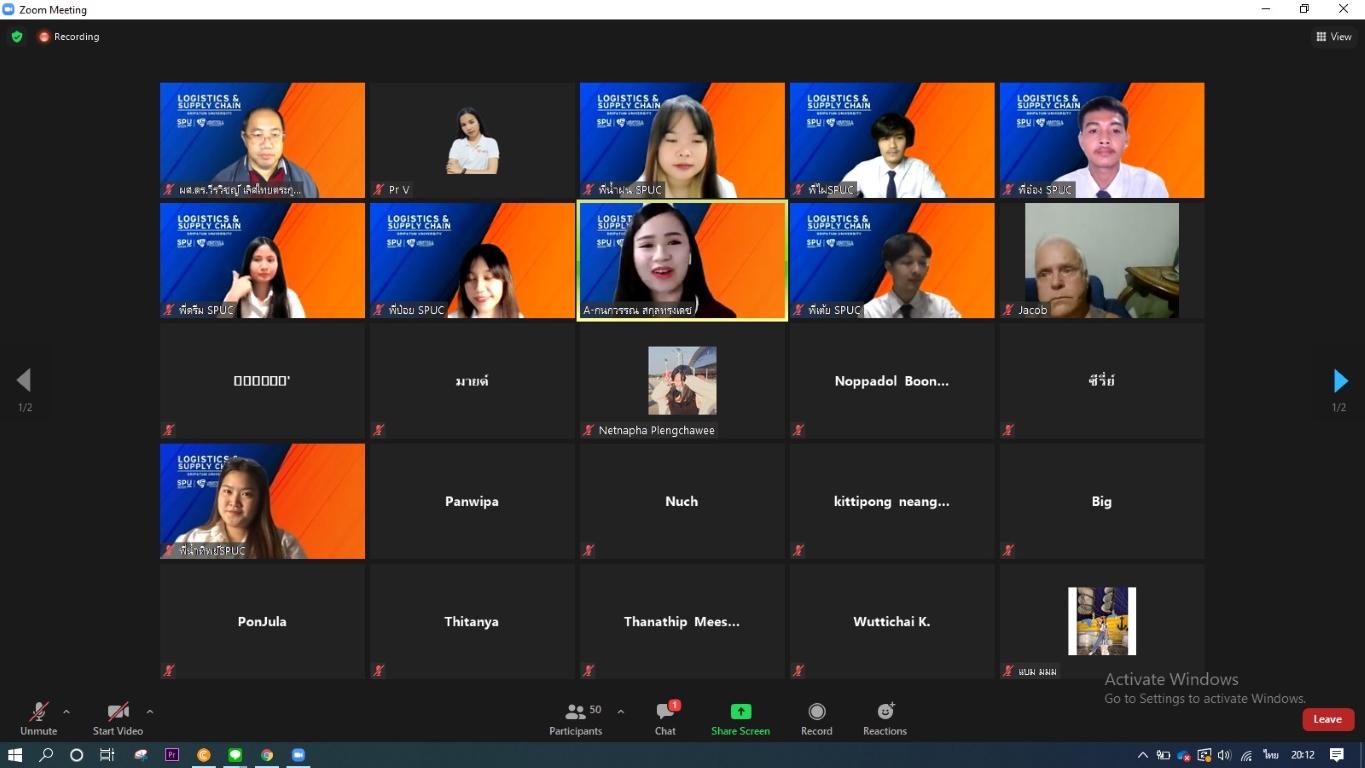This screenshot has height=768, width=1365.
Task: Click the taskbar search magnifier icon
Action: tap(46, 755)
